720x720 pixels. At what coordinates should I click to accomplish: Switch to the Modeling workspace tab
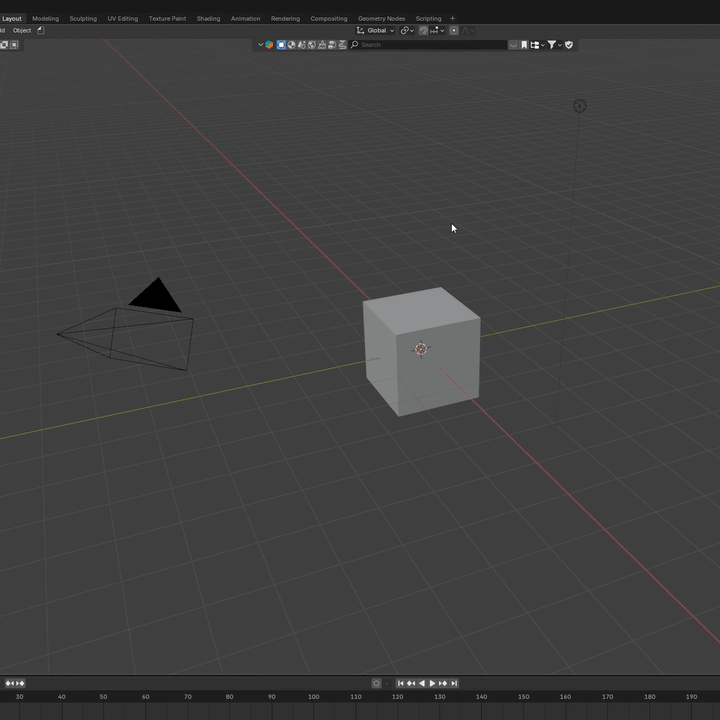tap(45, 18)
